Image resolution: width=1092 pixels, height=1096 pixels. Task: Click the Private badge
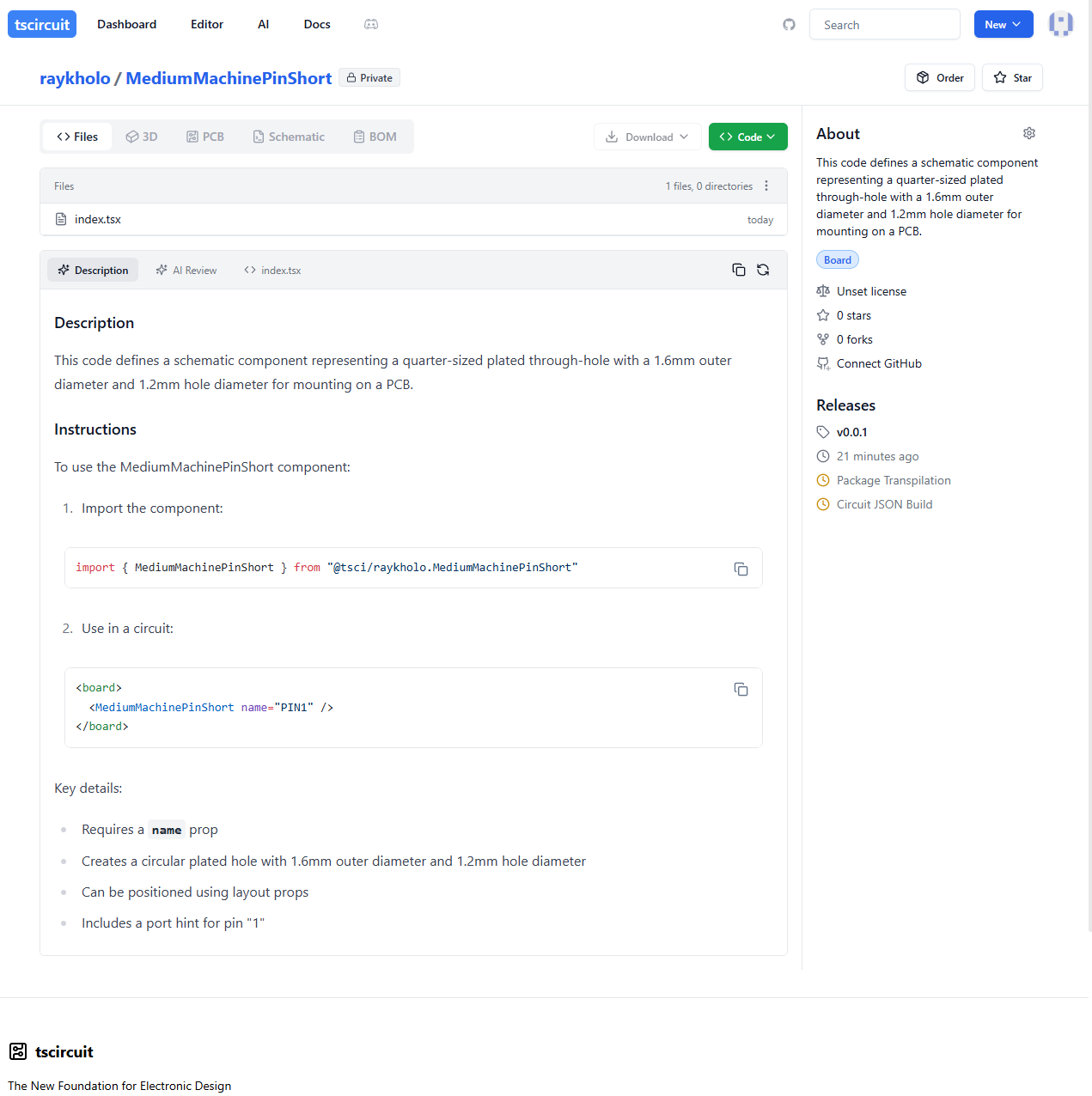pos(369,77)
